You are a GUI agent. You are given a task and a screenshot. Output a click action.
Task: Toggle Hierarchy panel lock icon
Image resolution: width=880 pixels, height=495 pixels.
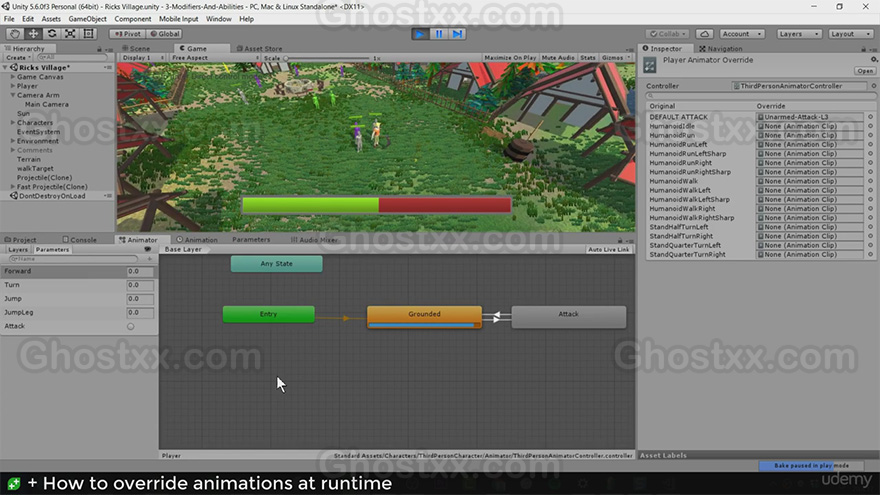coord(99,49)
